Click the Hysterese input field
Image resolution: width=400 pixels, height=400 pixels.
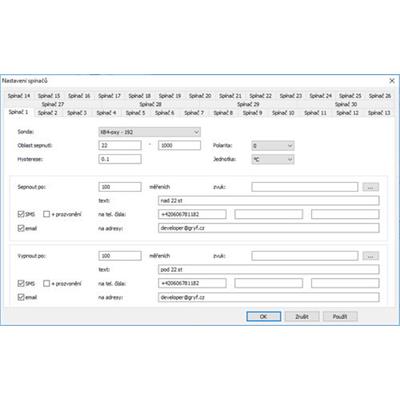click(x=120, y=159)
